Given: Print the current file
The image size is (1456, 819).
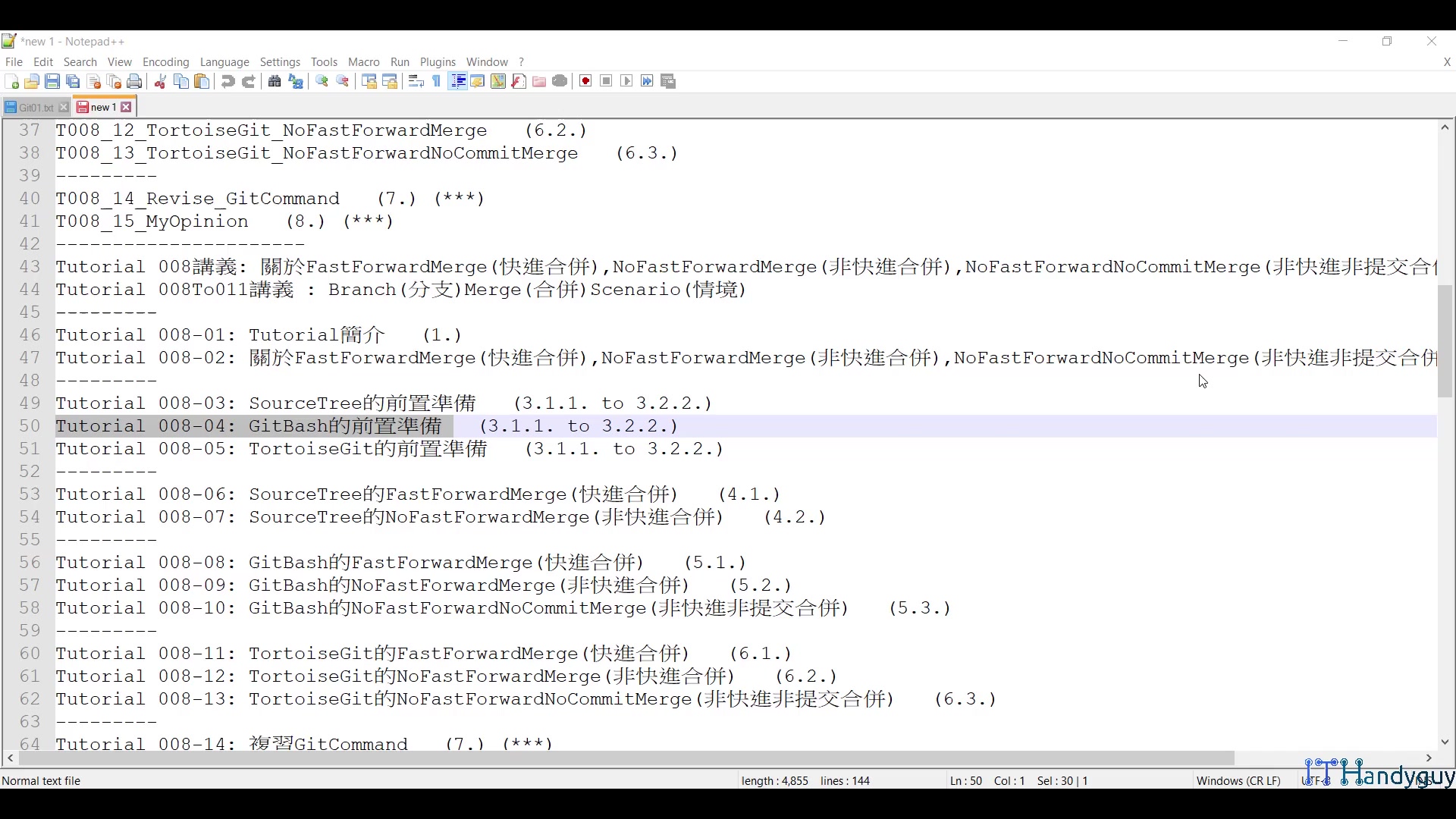Looking at the screenshot, I should [x=134, y=81].
